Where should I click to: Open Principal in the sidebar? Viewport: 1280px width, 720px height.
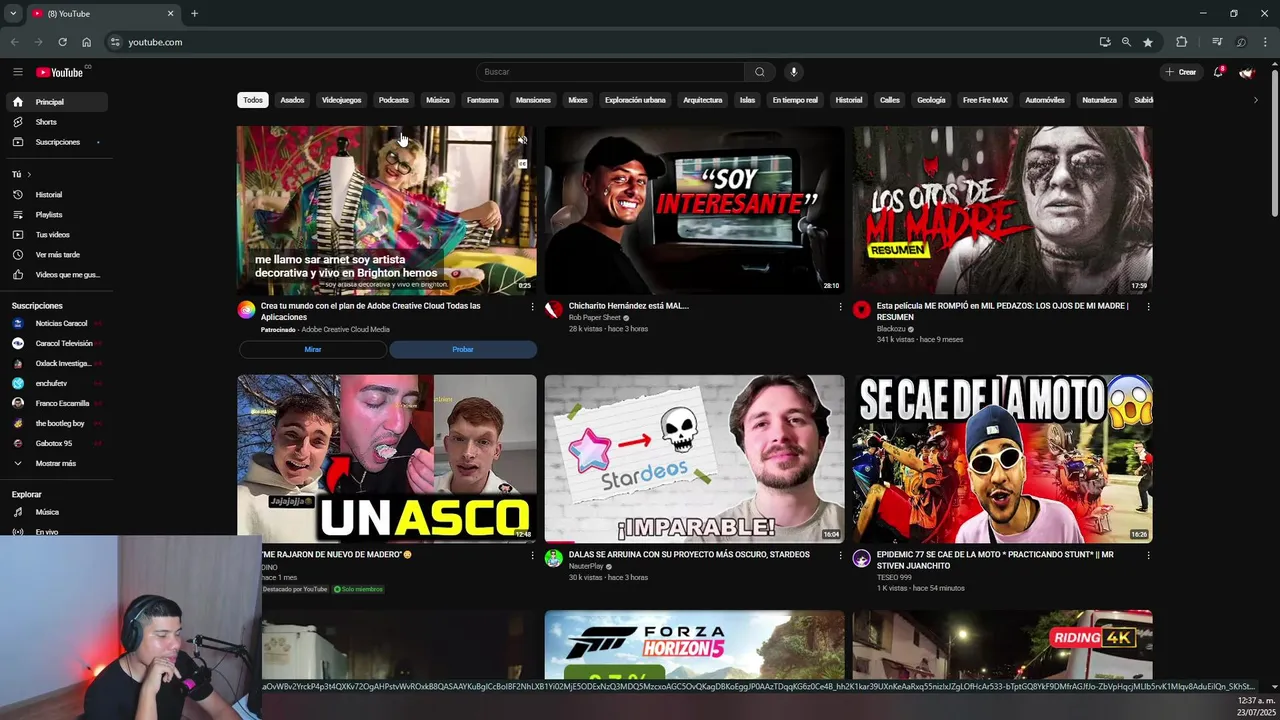[56, 102]
